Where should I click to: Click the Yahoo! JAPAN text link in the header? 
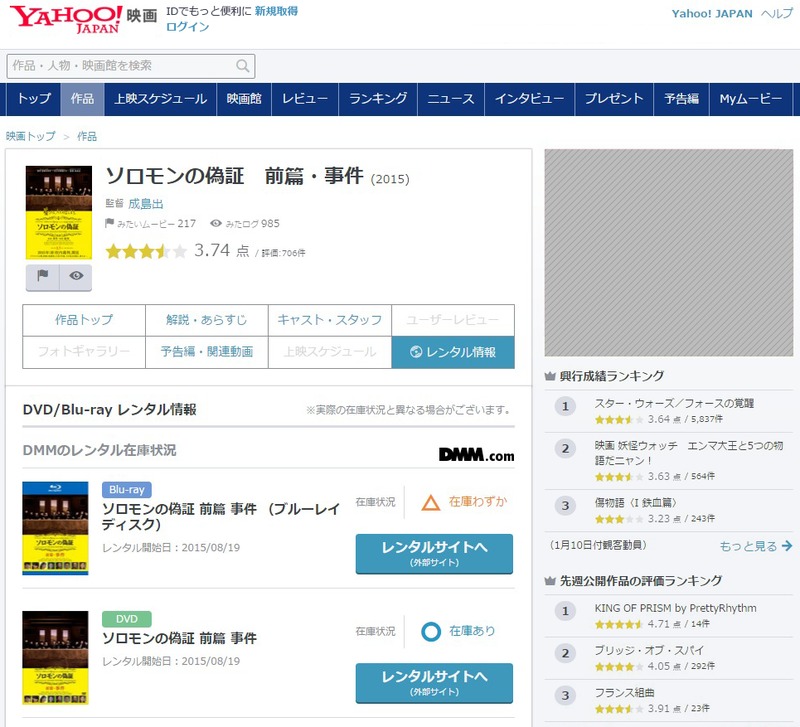(712, 14)
